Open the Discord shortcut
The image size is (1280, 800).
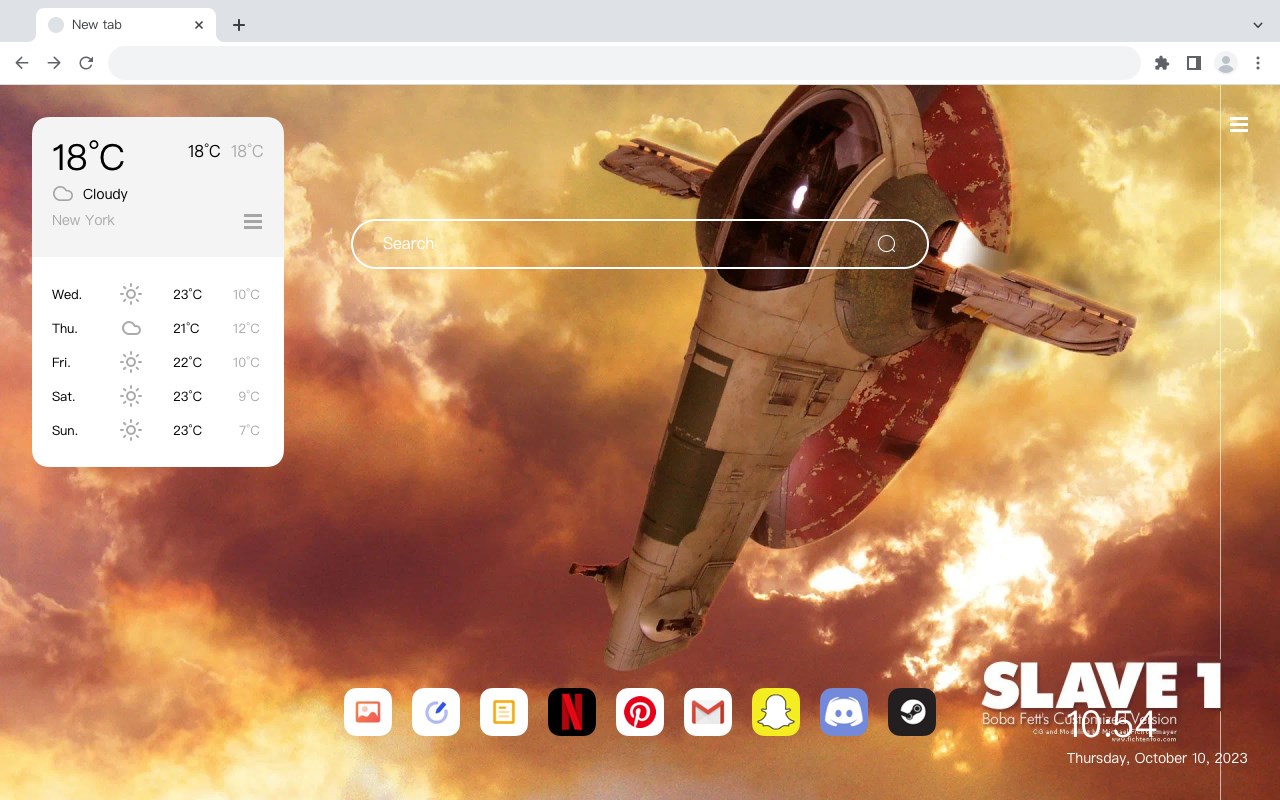[x=844, y=712]
